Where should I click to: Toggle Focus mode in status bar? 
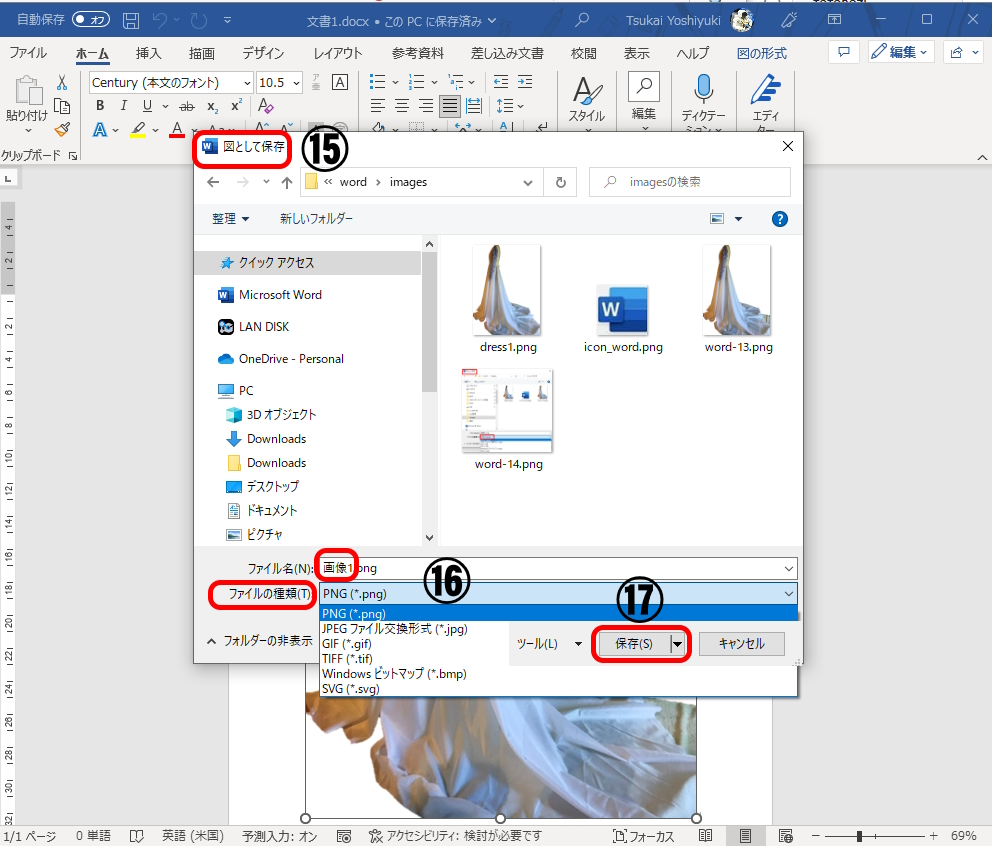tap(643, 835)
